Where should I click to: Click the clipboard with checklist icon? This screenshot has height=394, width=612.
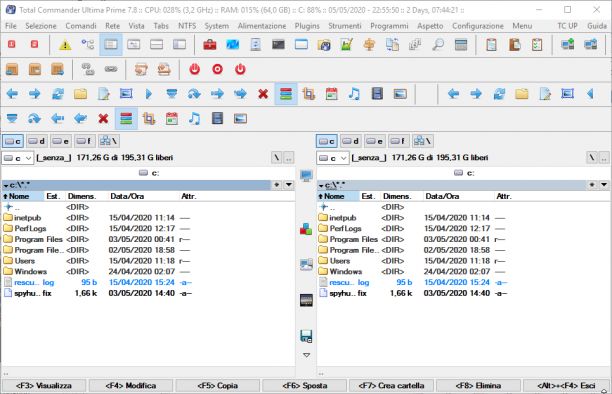tap(537, 45)
